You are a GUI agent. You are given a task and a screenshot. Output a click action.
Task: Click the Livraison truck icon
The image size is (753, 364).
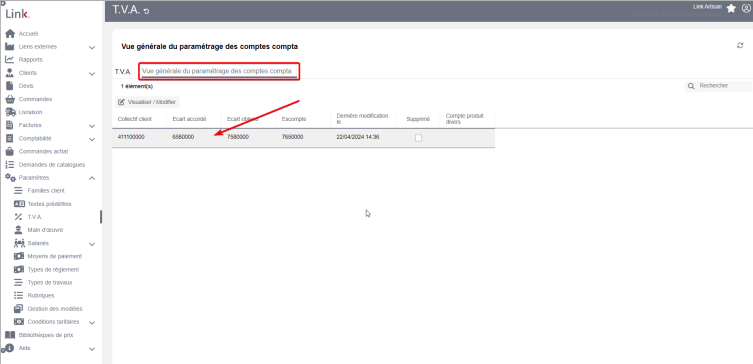(10, 112)
